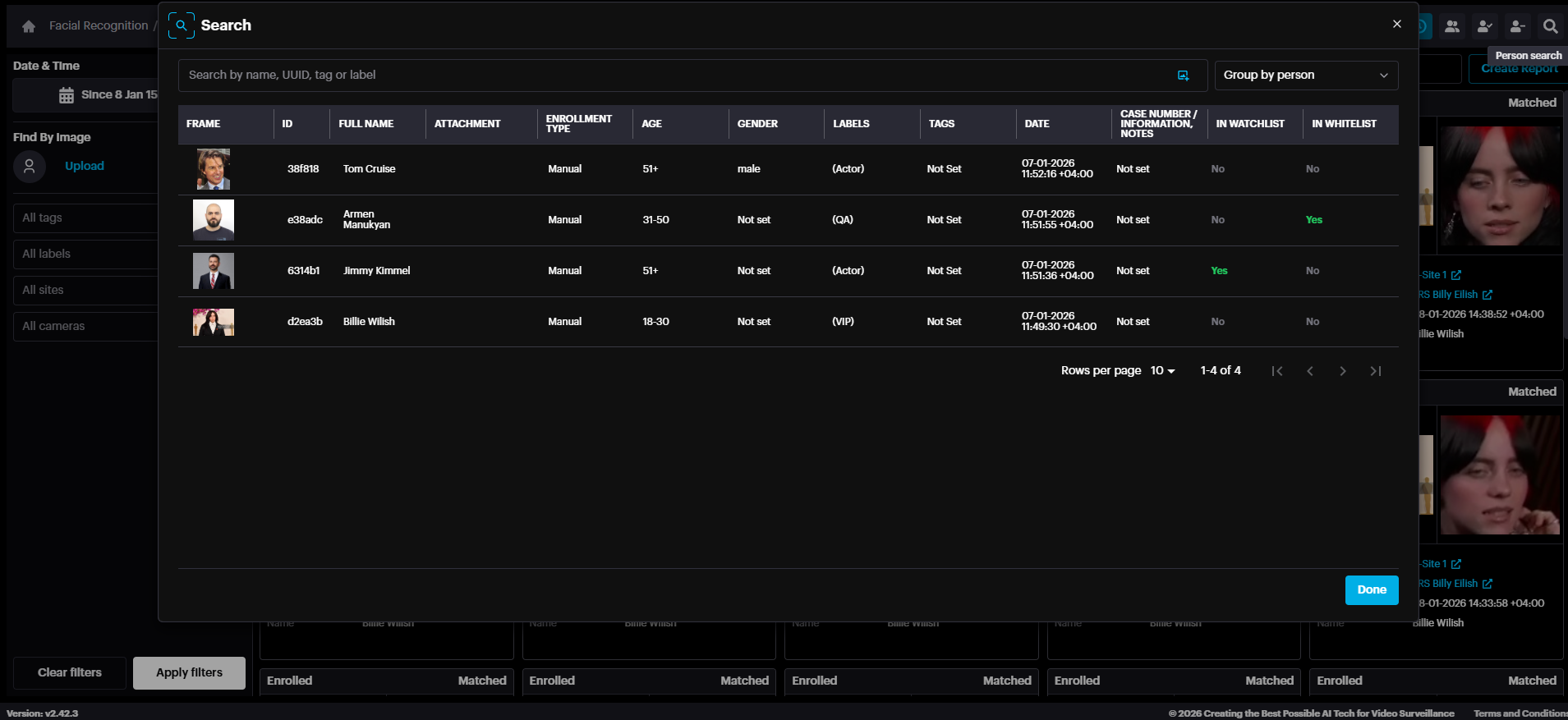Open the frame thumbnail in row e38adc
The height and width of the screenshot is (720, 1568).
214,220
